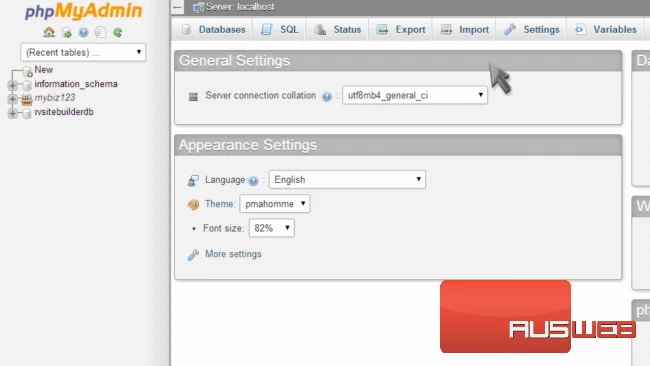Click the sidebar documentation pages icon

pos(100,32)
